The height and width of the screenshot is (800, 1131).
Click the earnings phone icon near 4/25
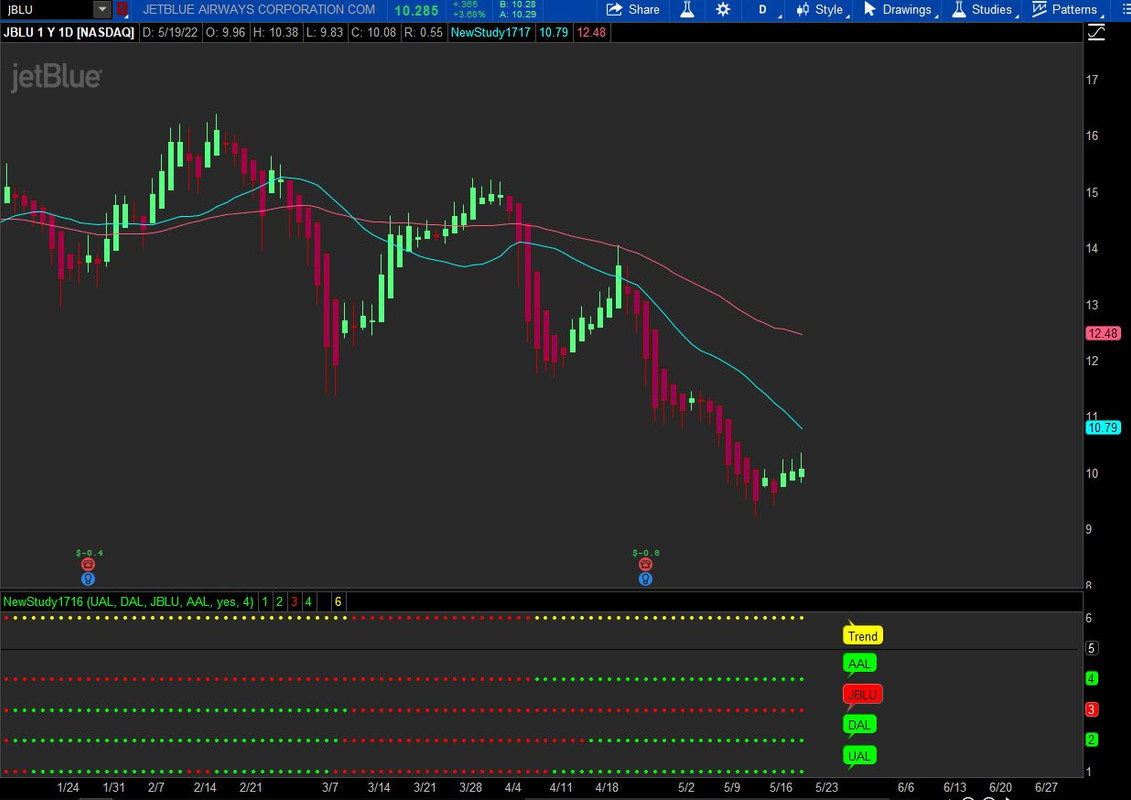click(646, 565)
